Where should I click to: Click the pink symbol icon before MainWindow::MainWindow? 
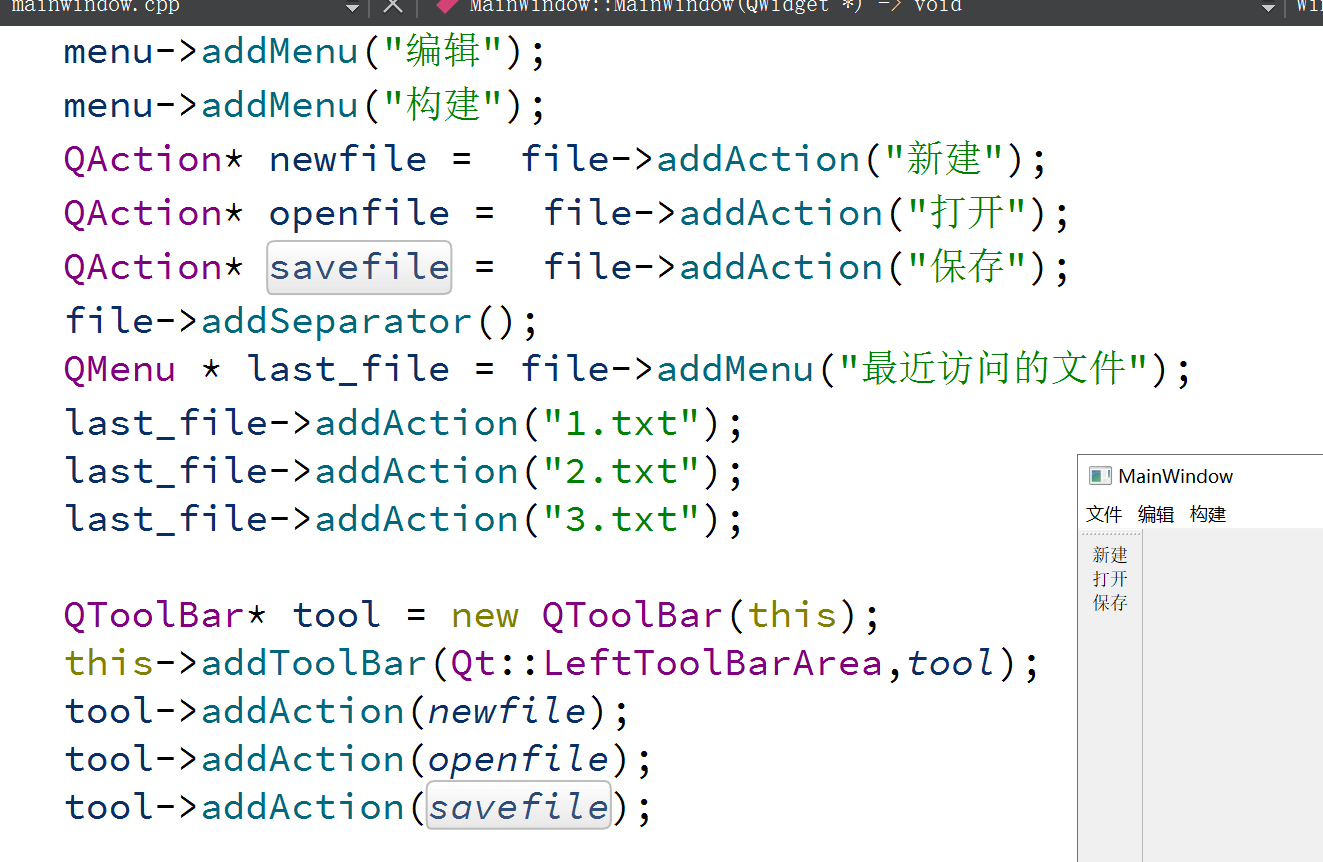pos(448,6)
